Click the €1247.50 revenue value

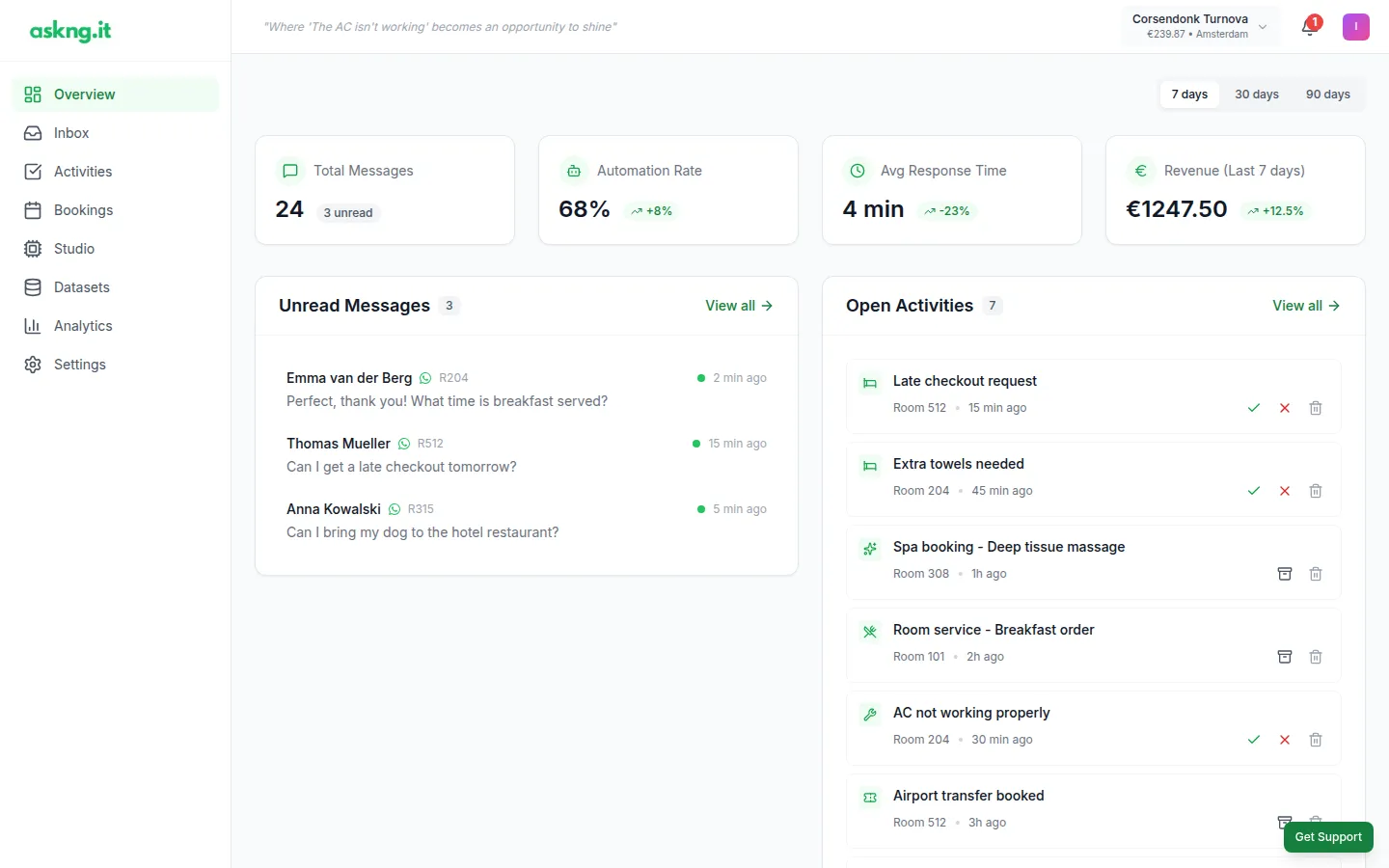[x=1177, y=209]
